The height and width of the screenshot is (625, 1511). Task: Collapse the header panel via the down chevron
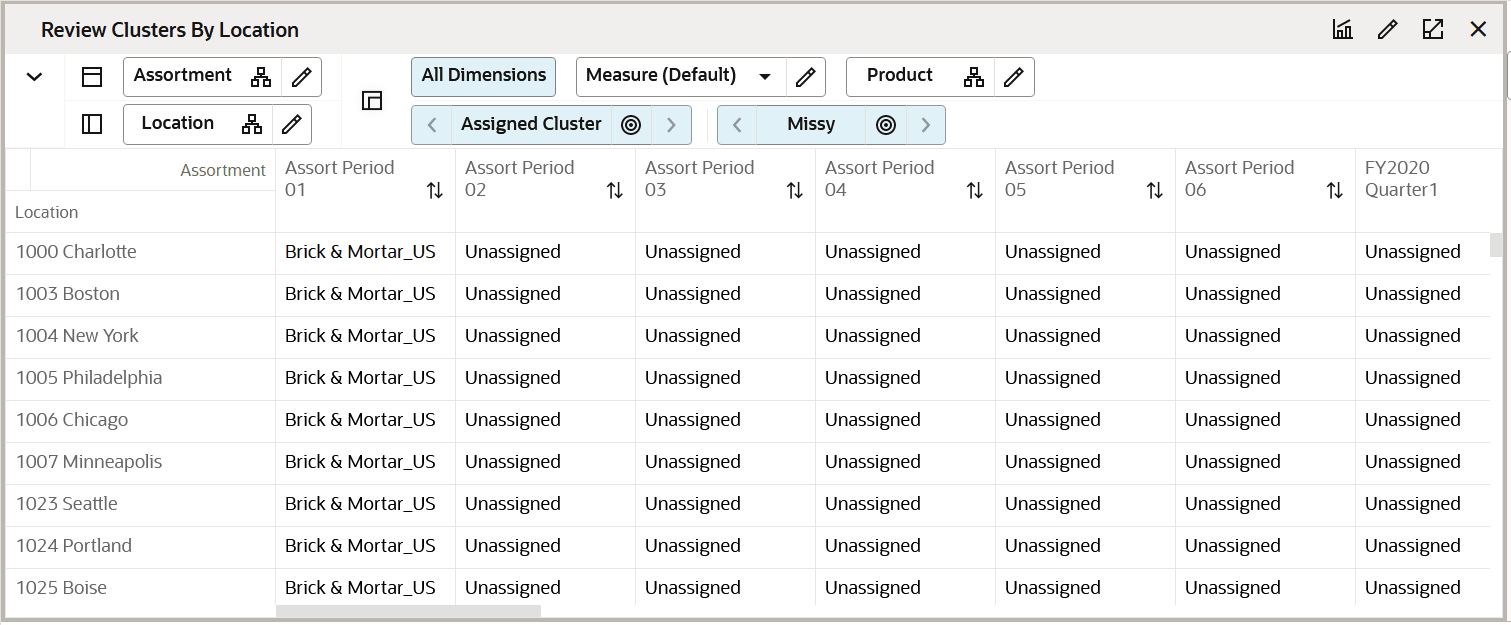(35, 76)
